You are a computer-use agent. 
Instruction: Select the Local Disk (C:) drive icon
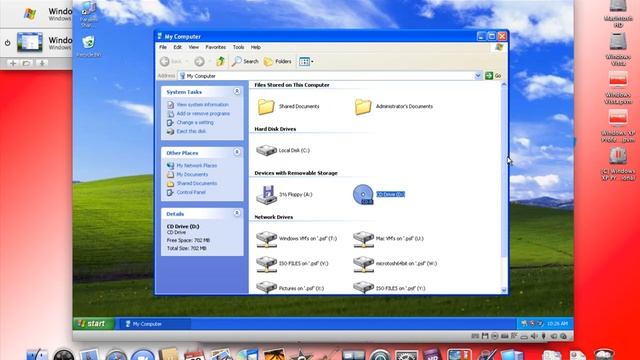[x=266, y=150]
